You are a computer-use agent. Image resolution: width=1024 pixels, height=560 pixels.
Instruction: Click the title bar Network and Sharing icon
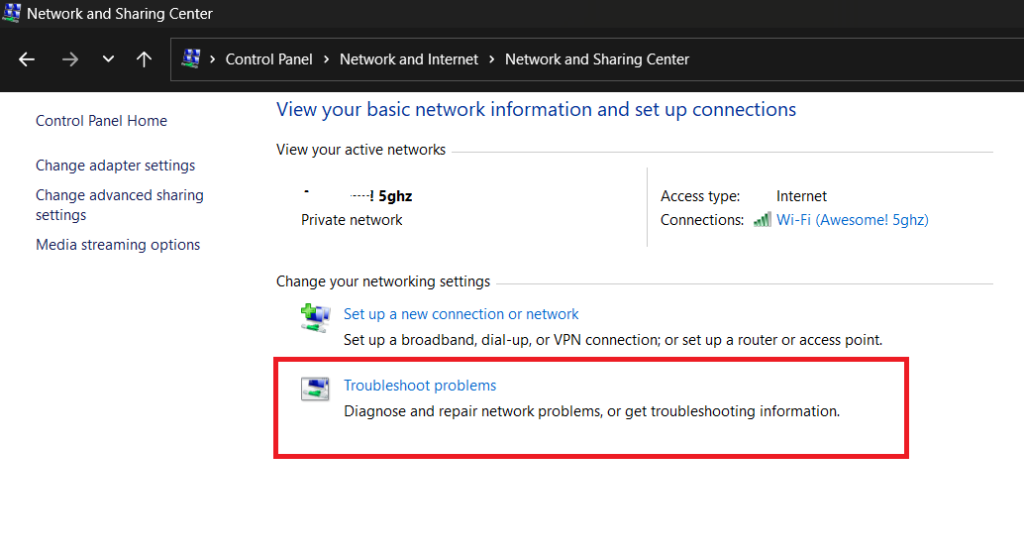[x=12, y=14]
